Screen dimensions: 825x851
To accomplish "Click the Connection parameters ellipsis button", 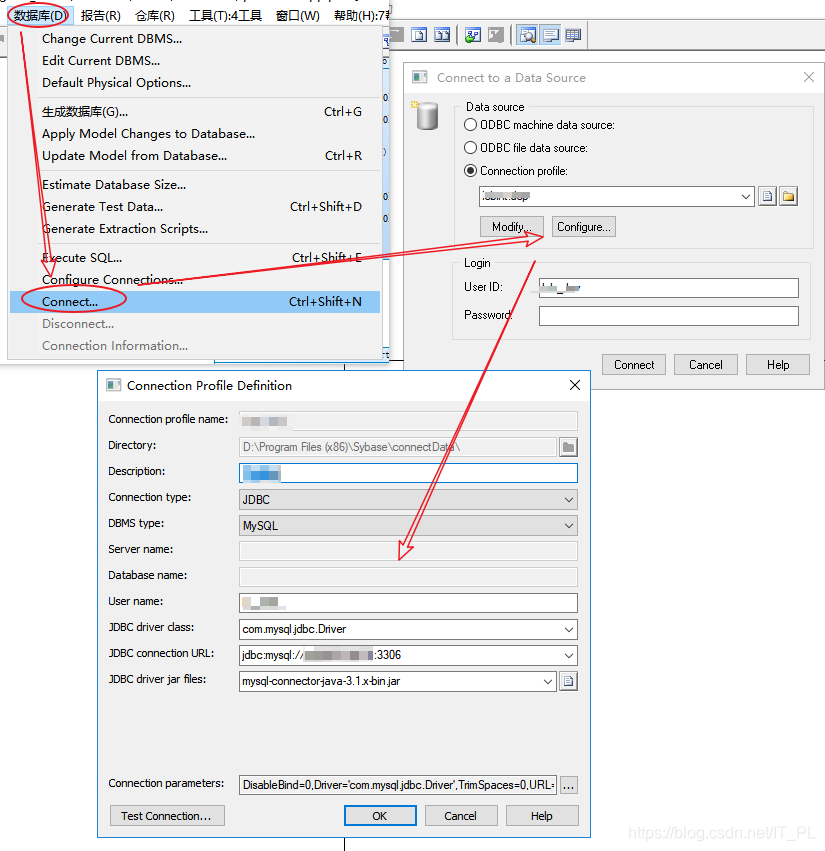I will (x=568, y=785).
